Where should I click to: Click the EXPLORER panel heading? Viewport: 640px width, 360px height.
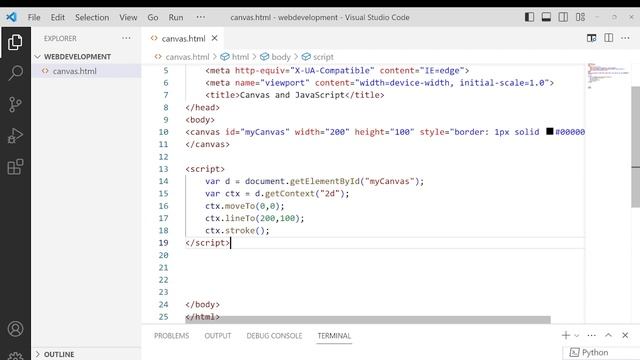coord(60,38)
